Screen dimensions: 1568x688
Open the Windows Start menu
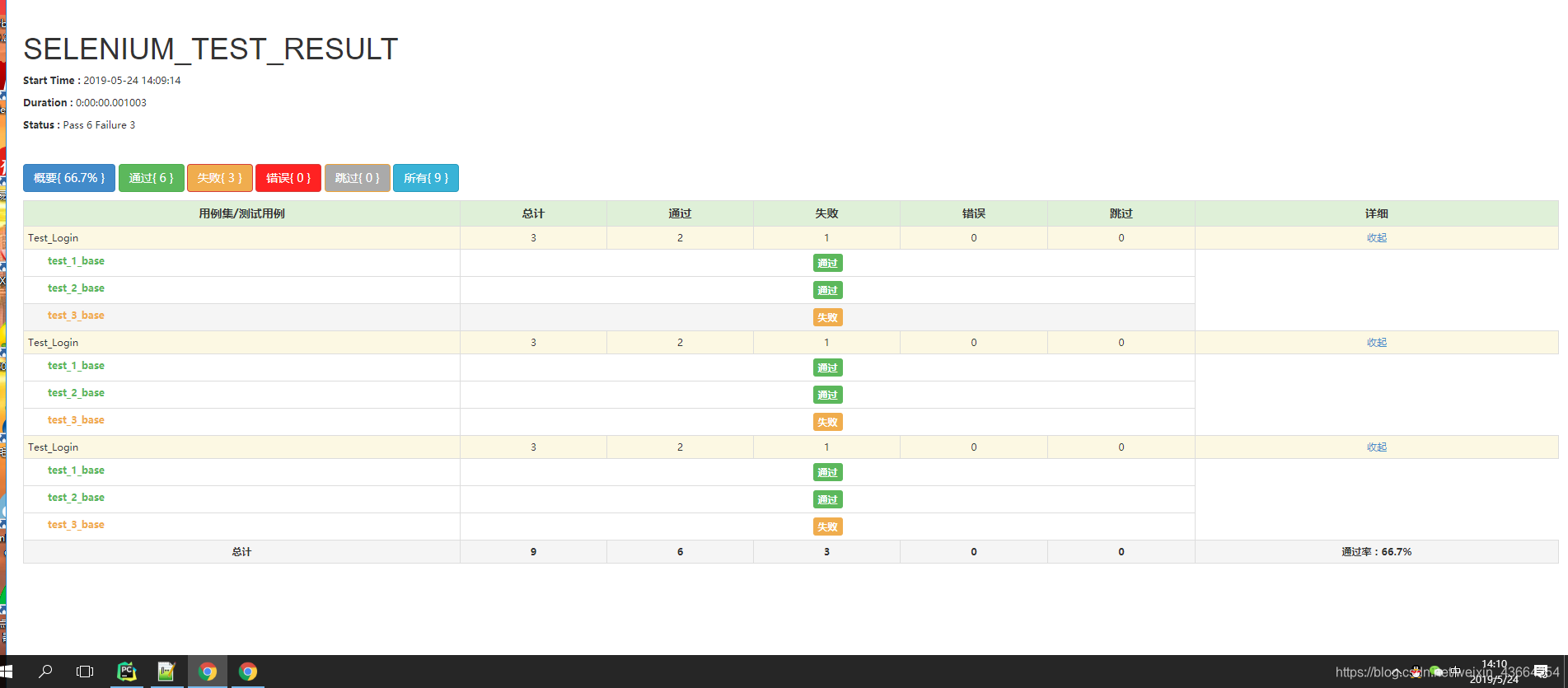pyautogui.click(x=7, y=672)
